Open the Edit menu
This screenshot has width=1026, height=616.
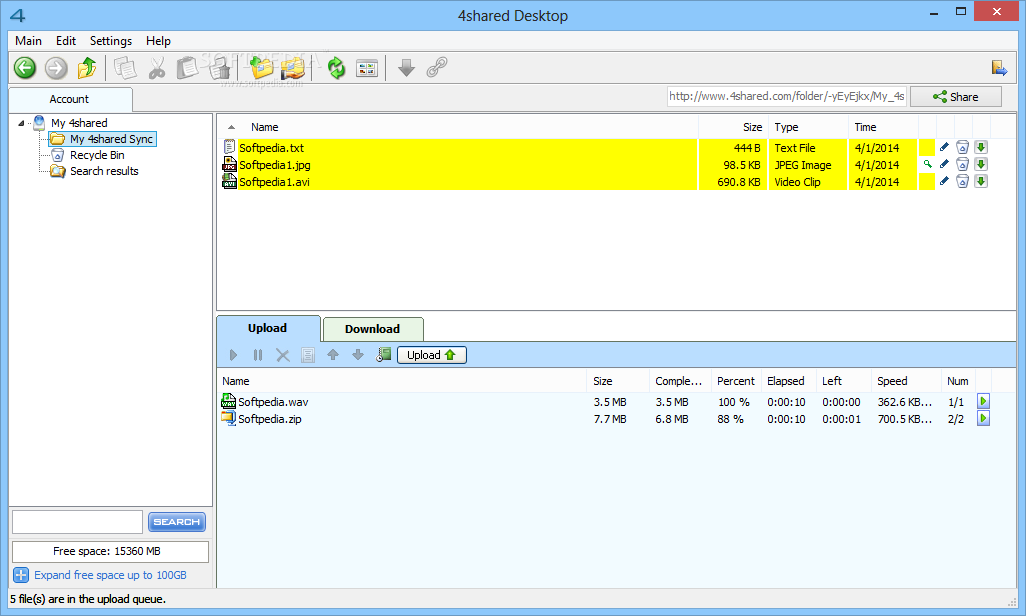point(66,41)
